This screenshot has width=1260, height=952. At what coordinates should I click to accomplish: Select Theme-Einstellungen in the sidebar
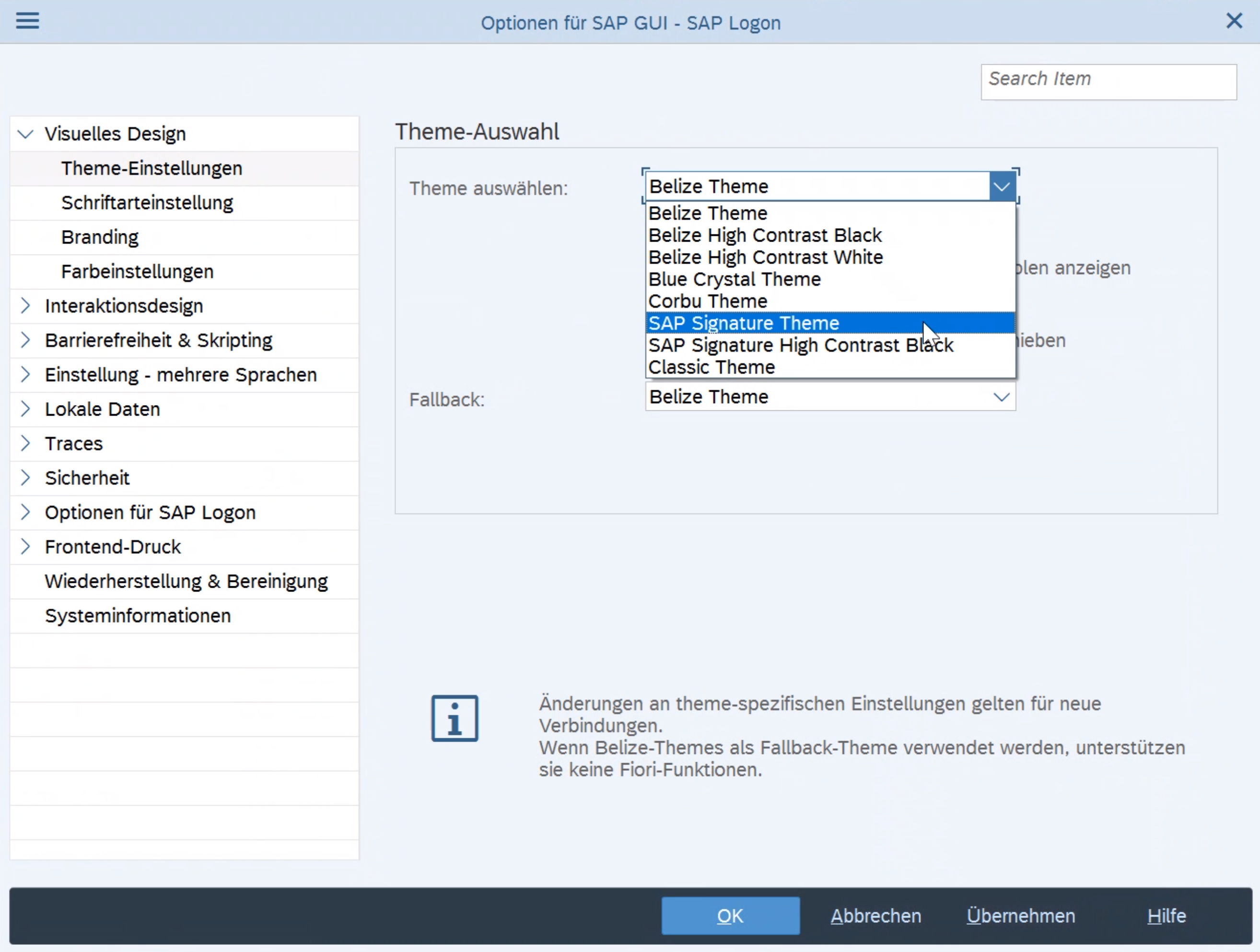point(152,169)
